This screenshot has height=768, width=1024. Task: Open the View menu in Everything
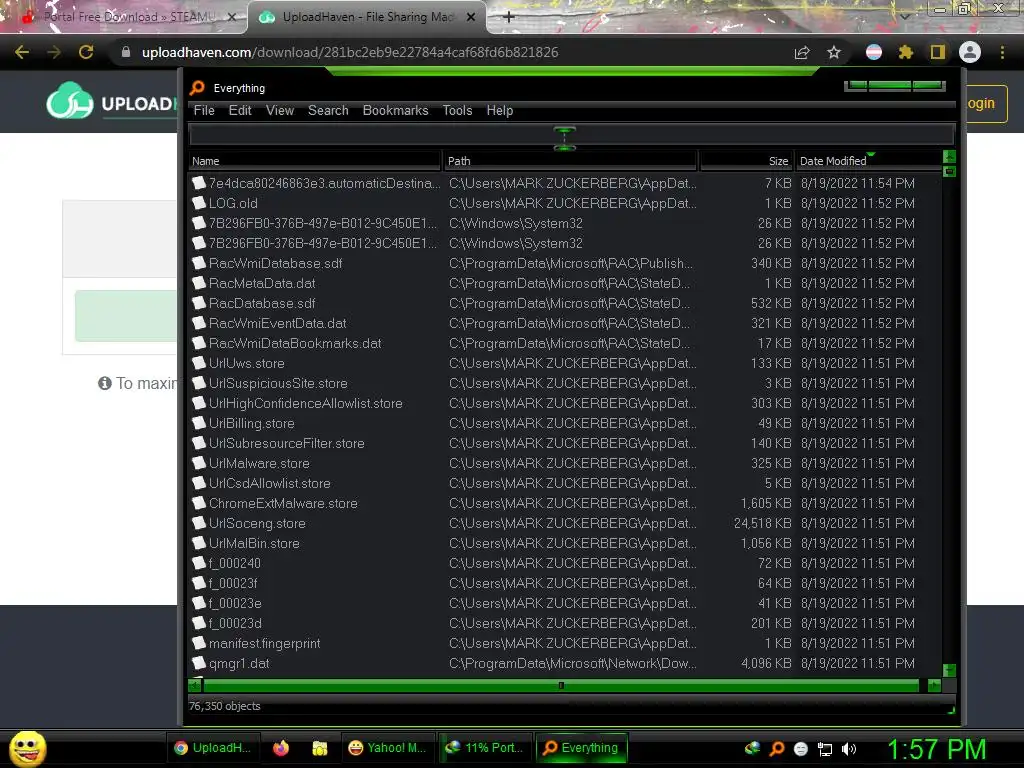pos(280,110)
